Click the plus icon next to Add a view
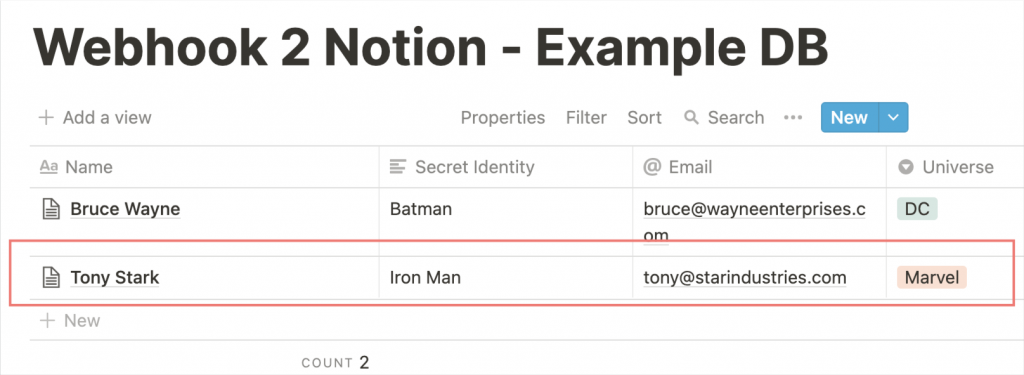 [46, 118]
